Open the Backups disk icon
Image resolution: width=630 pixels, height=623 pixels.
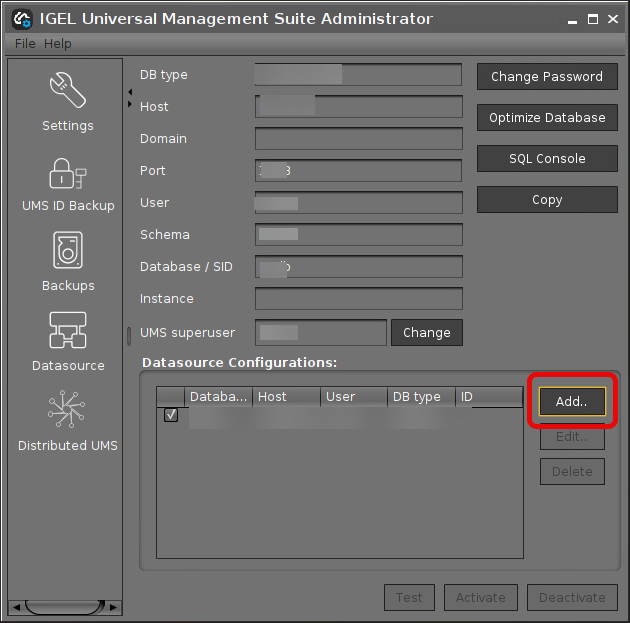point(67,251)
